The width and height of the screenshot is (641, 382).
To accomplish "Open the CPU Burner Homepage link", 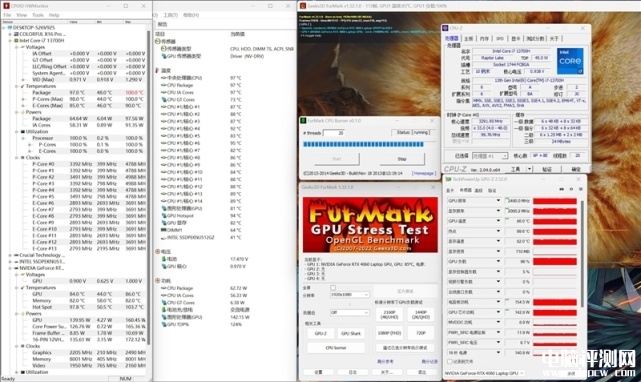I will [423, 173].
